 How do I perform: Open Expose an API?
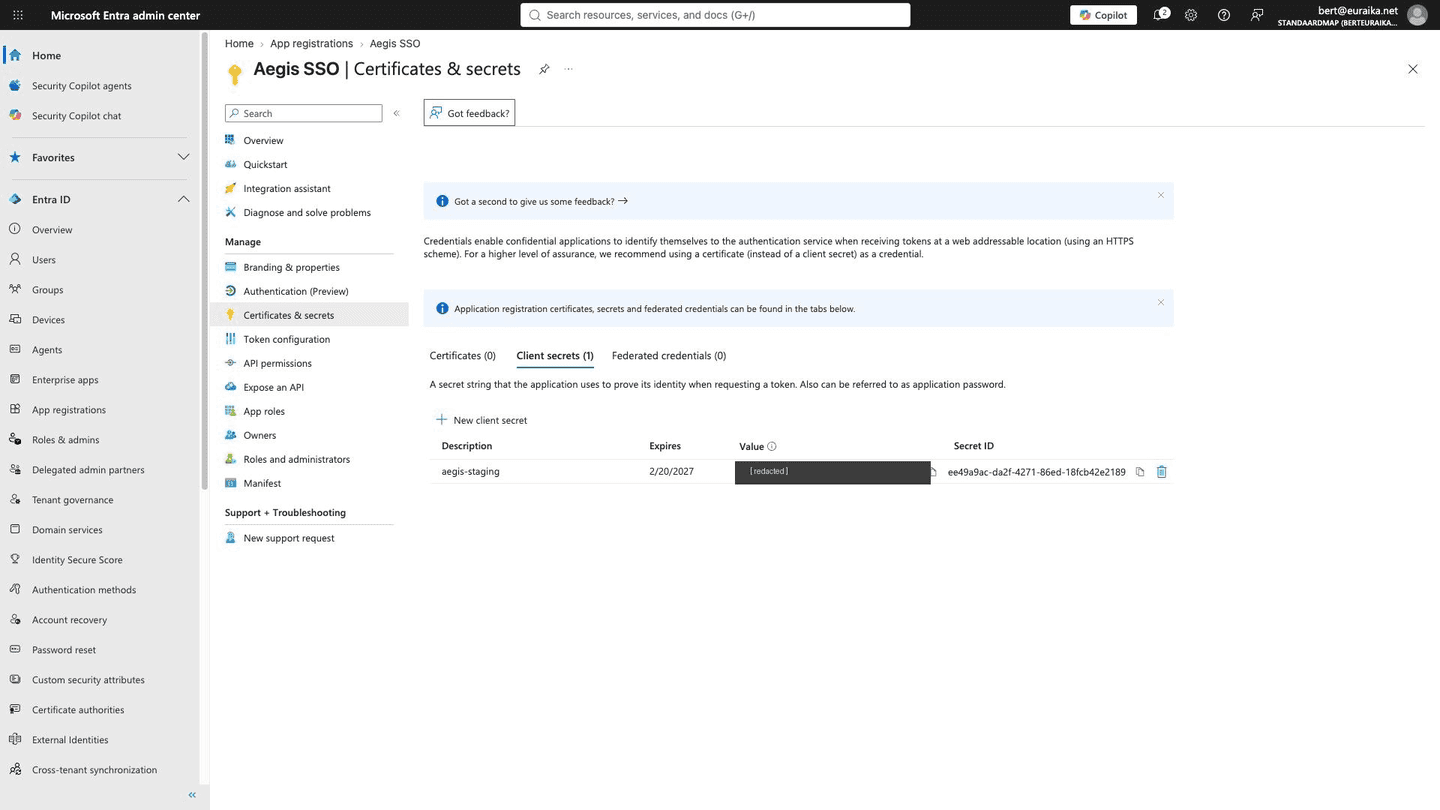(273, 387)
